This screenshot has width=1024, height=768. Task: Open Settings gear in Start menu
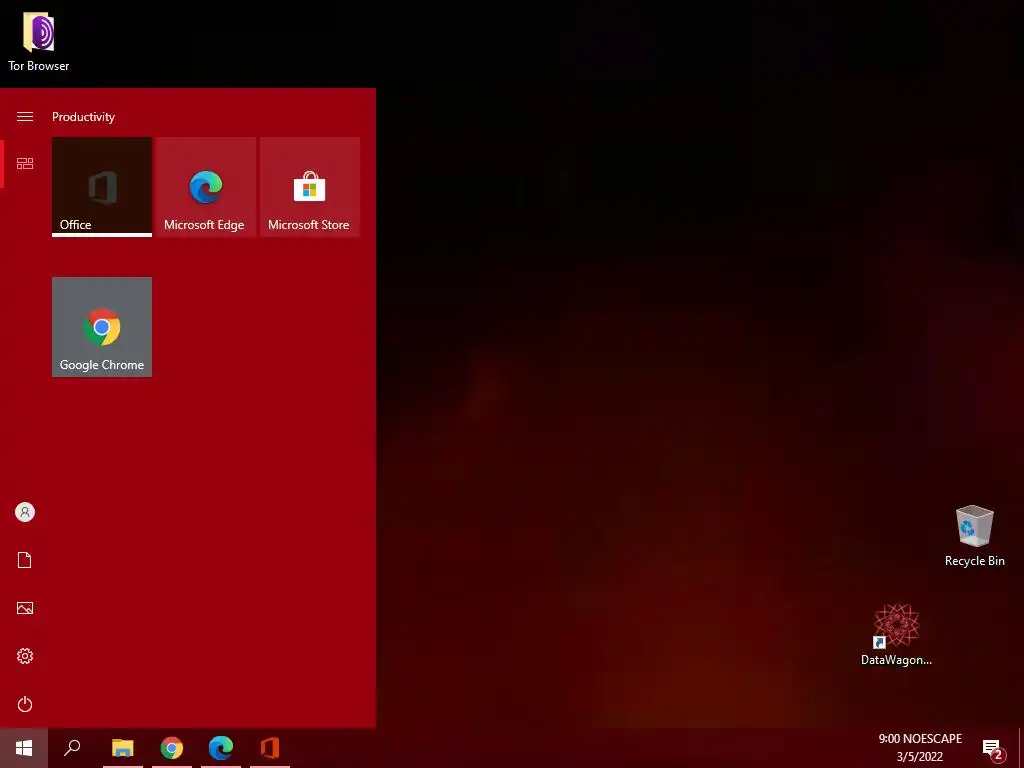(x=25, y=656)
